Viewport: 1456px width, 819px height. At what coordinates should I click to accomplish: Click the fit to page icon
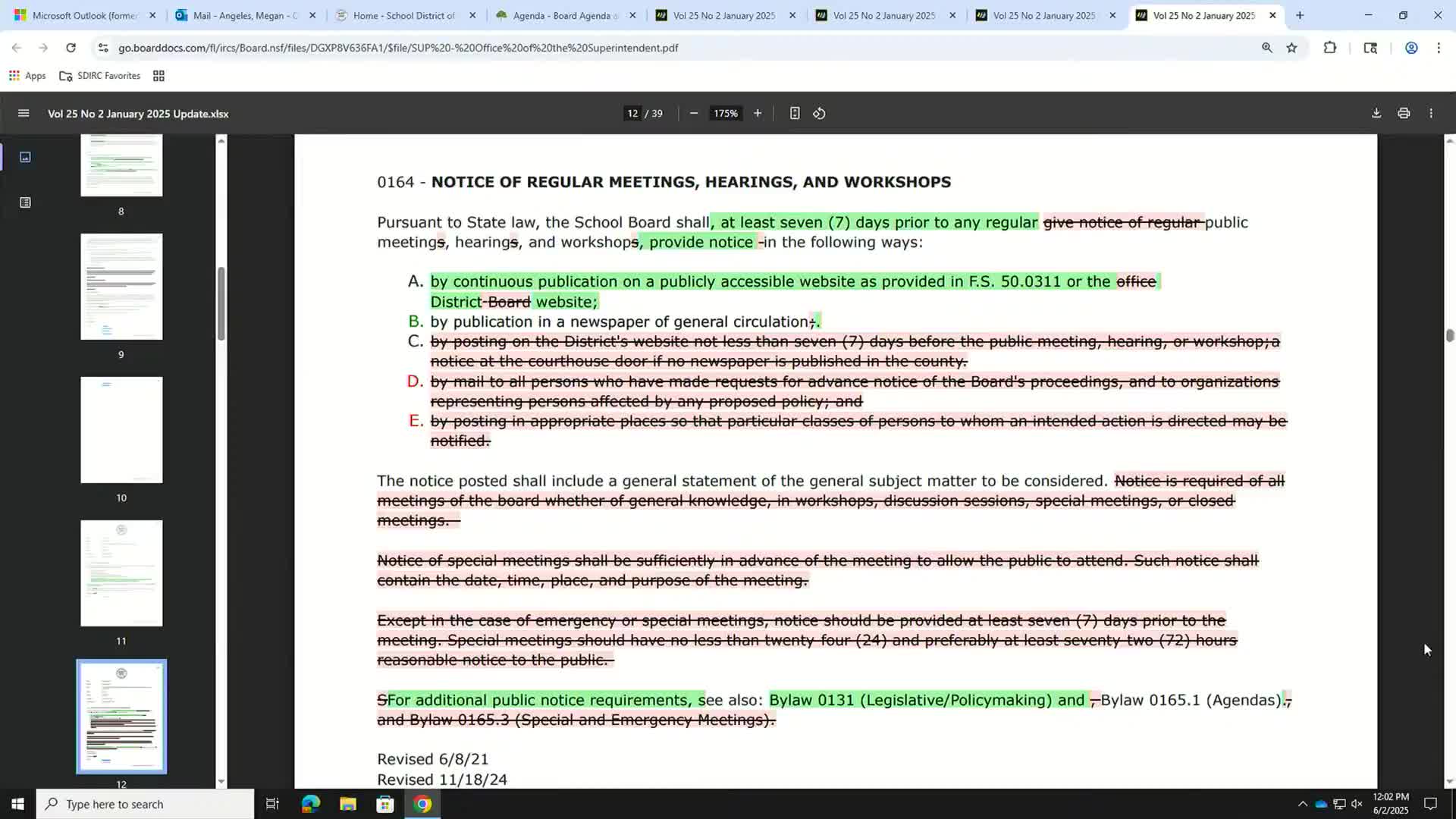coord(794,114)
